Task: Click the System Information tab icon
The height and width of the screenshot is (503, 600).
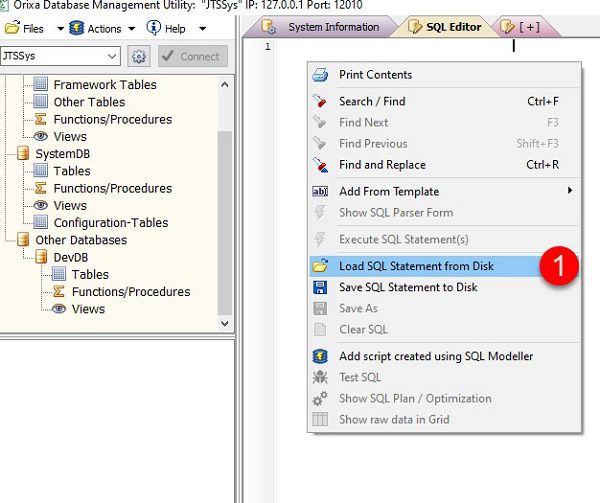Action: pyautogui.click(x=269, y=27)
